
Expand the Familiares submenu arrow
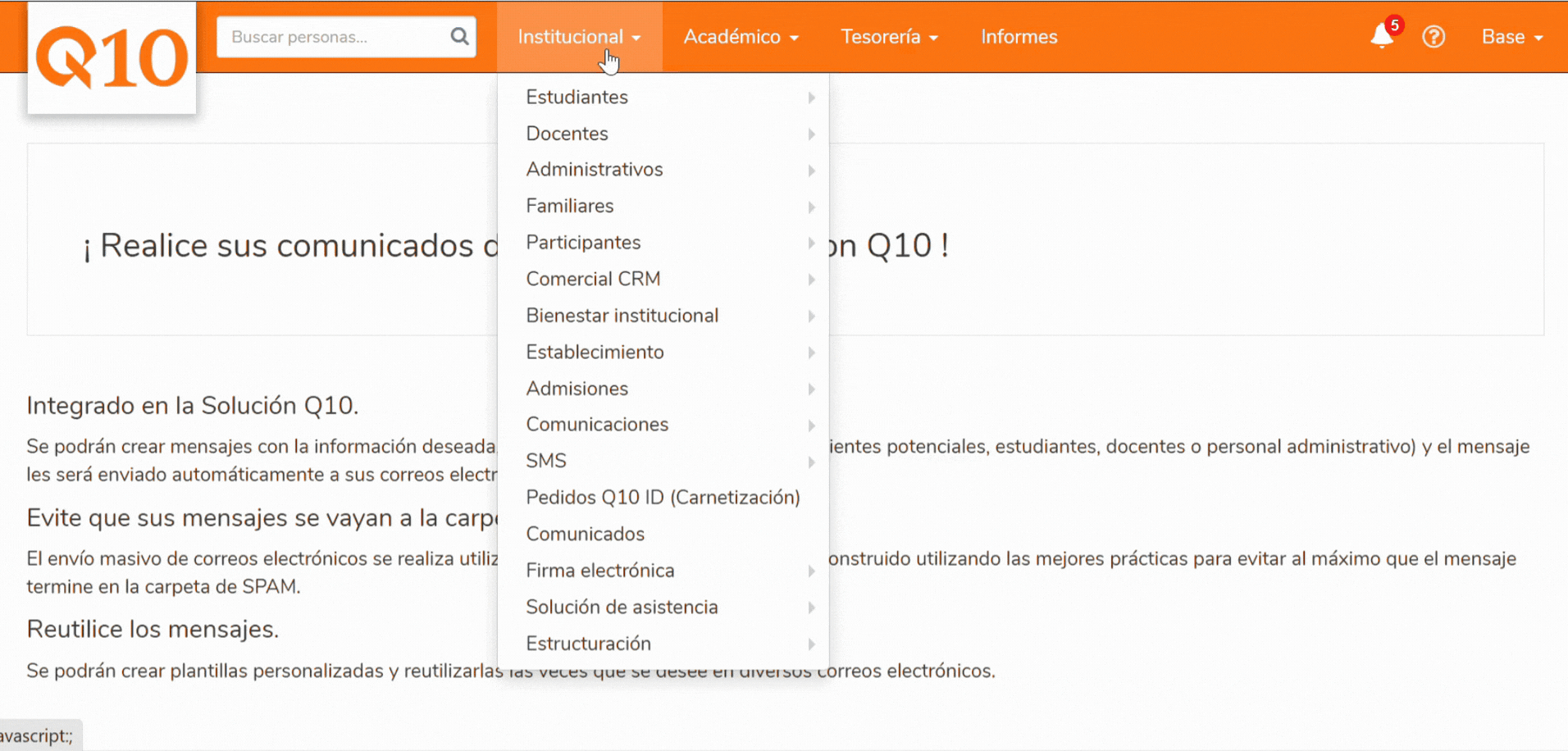tap(811, 207)
